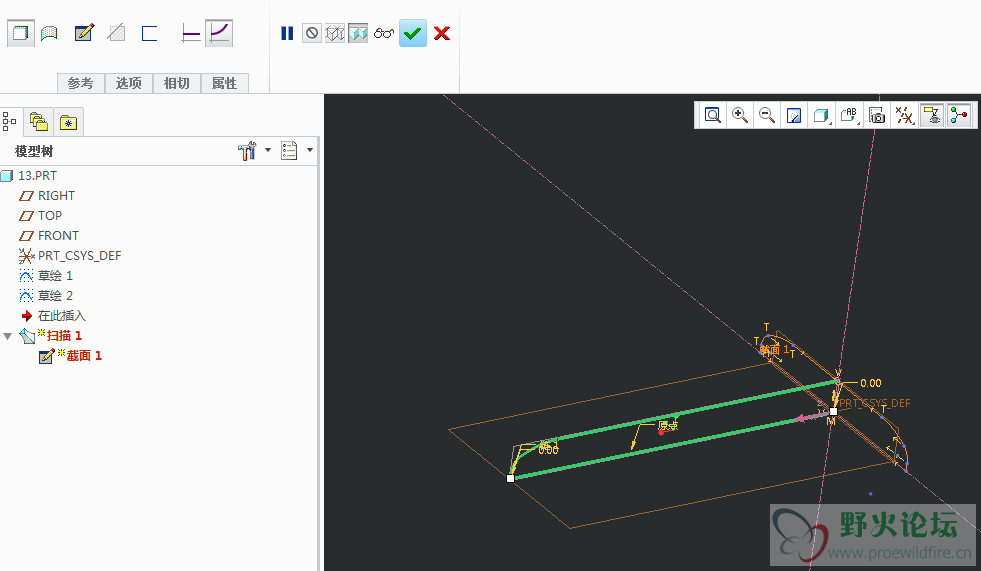Select 草绘 2 in the model tree
The height and width of the screenshot is (571, 981).
click(x=55, y=295)
